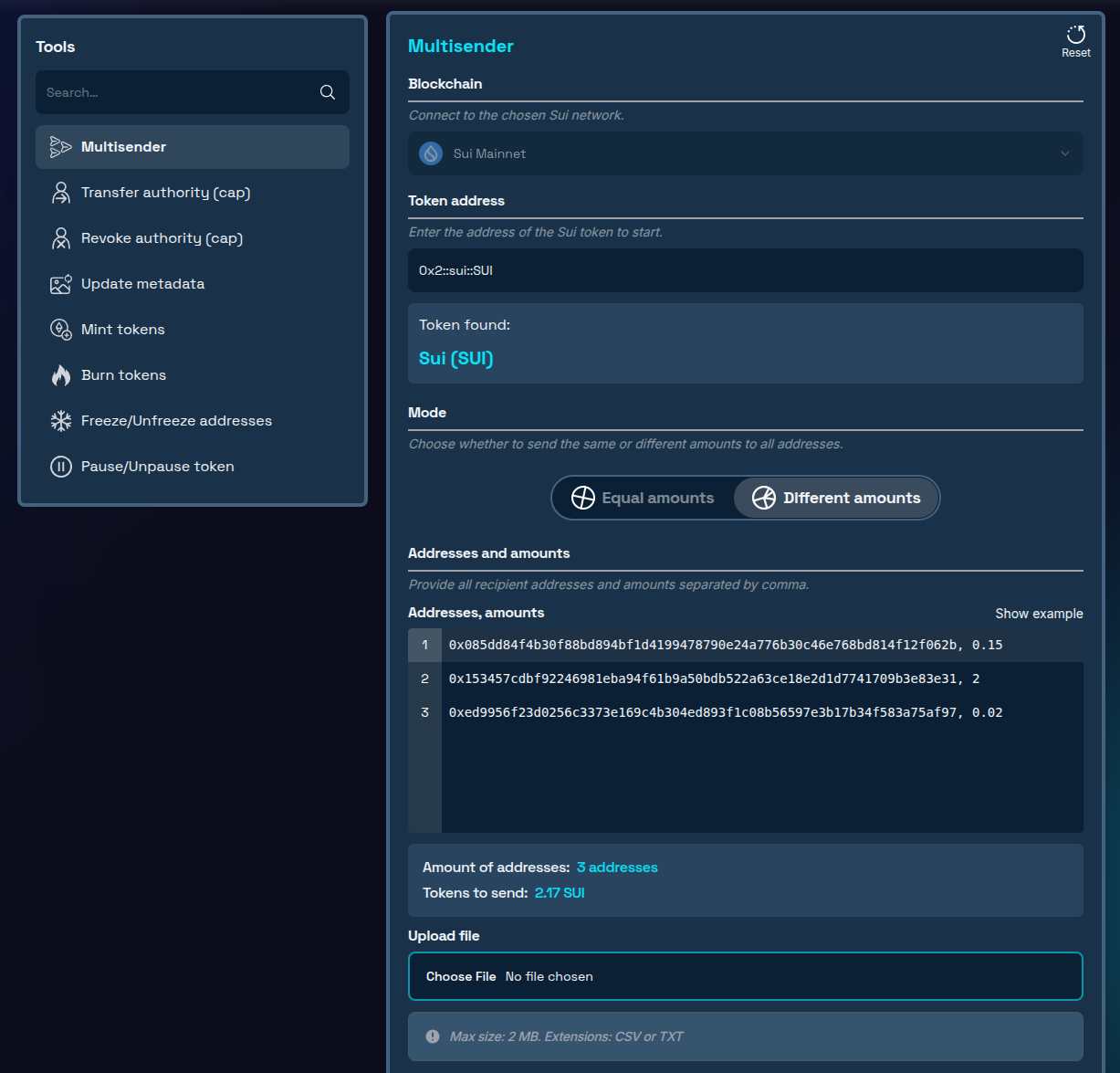
Task: Open Freeze/Unfreeze addresses tool
Action: point(193,421)
